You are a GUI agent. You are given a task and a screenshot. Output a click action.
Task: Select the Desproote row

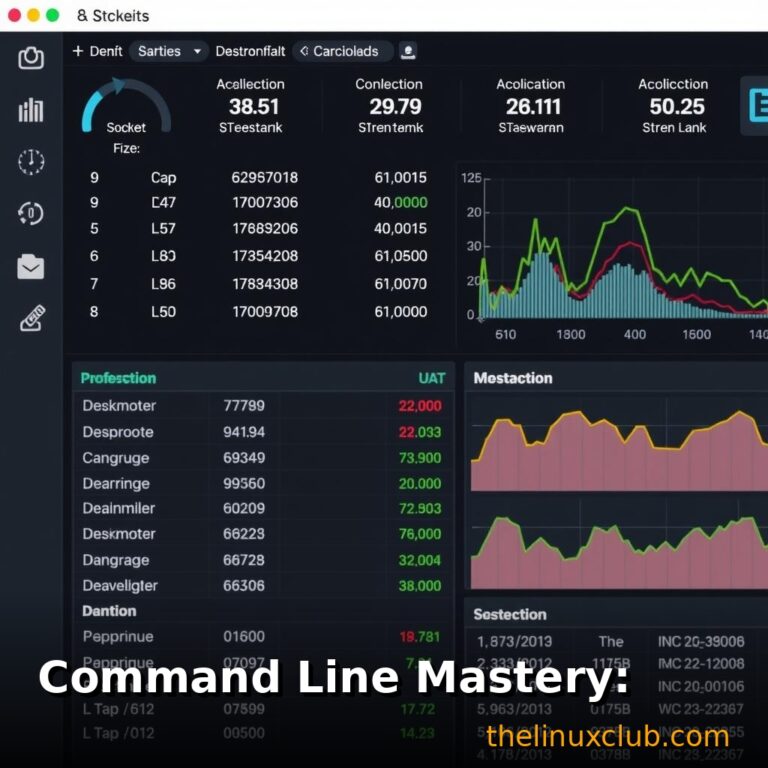pos(263,432)
